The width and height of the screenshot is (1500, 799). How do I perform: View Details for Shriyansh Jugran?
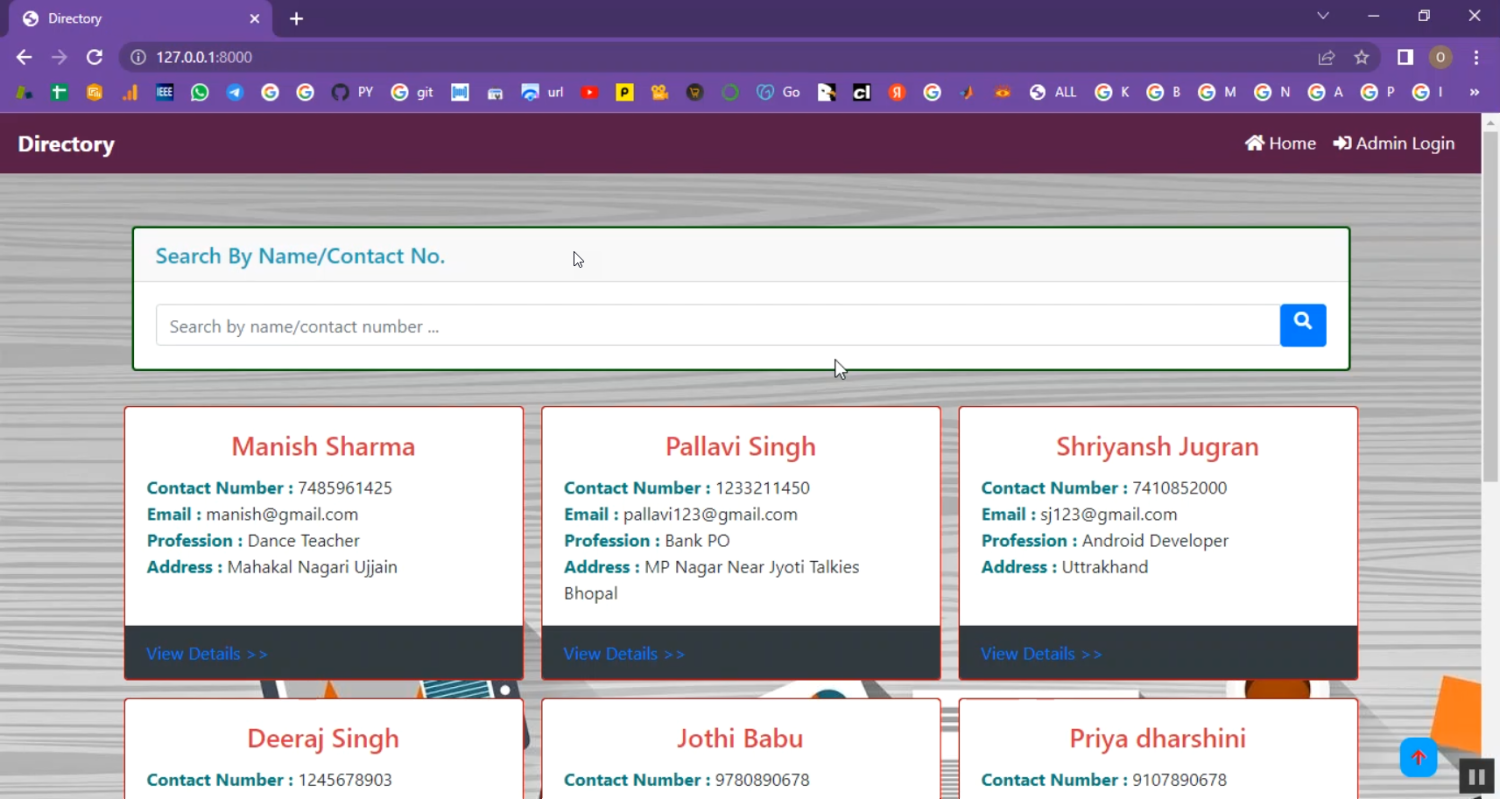pyautogui.click(x=1041, y=654)
